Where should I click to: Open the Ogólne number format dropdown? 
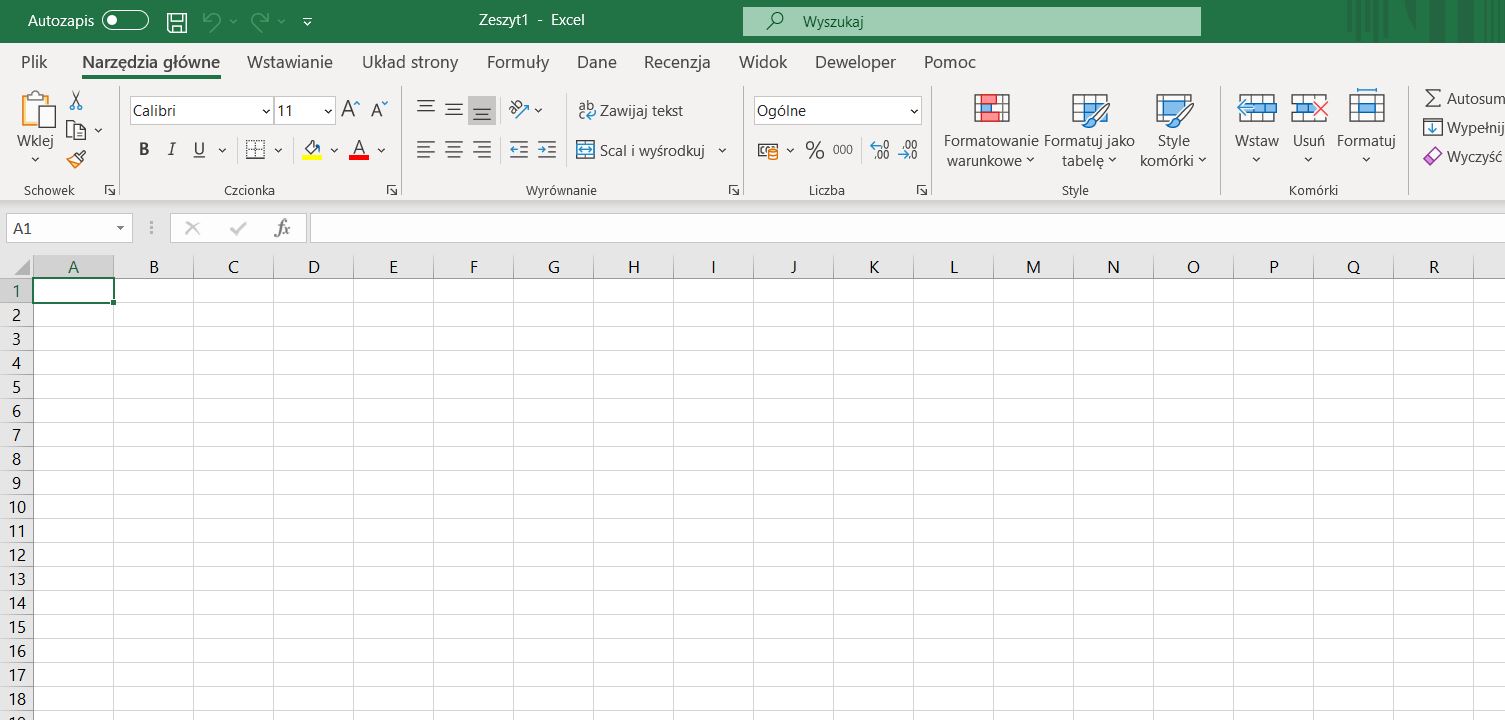pyautogui.click(x=914, y=111)
